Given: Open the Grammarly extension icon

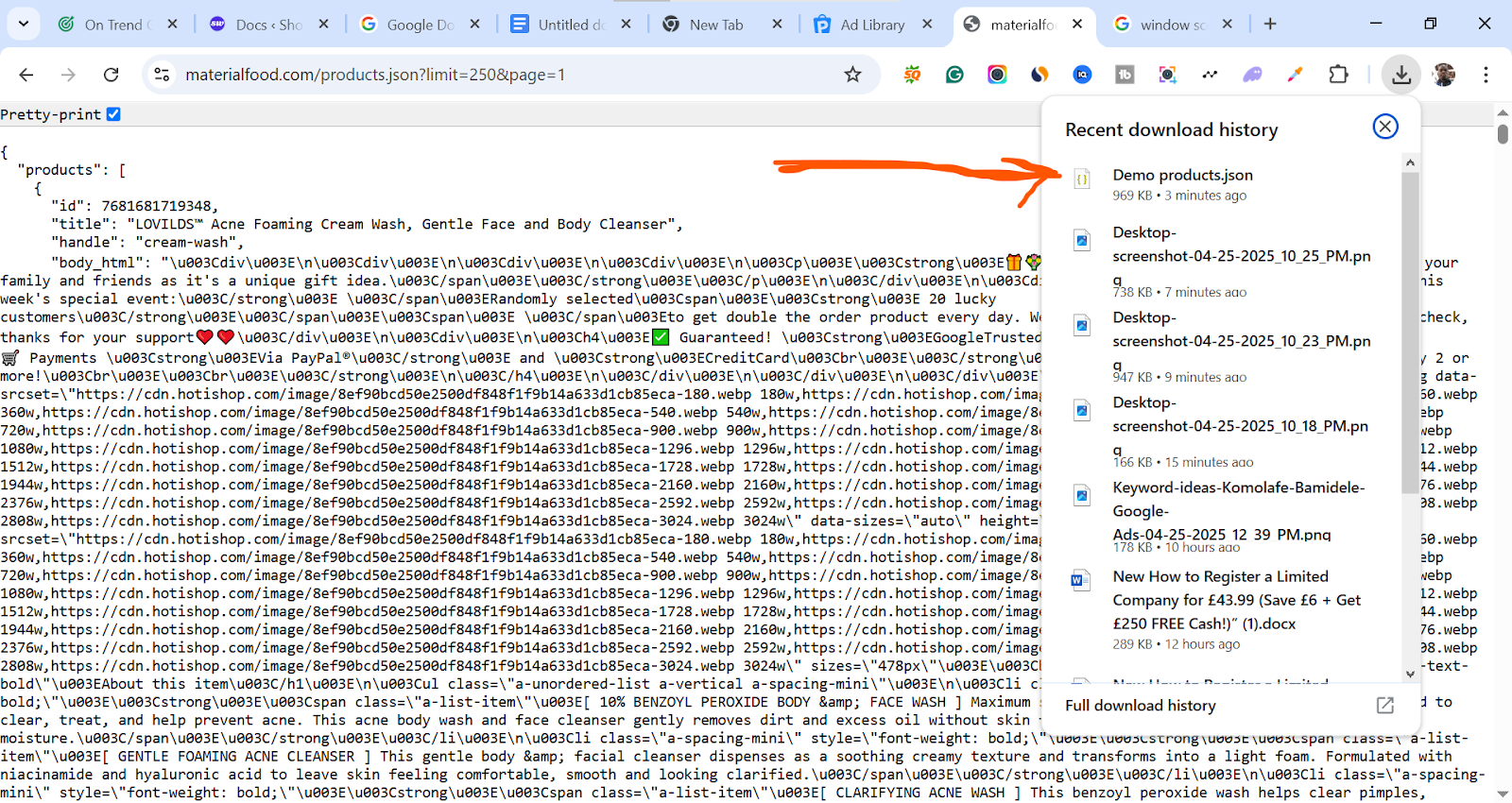Looking at the screenshot, I should click(x=954, y=75).
